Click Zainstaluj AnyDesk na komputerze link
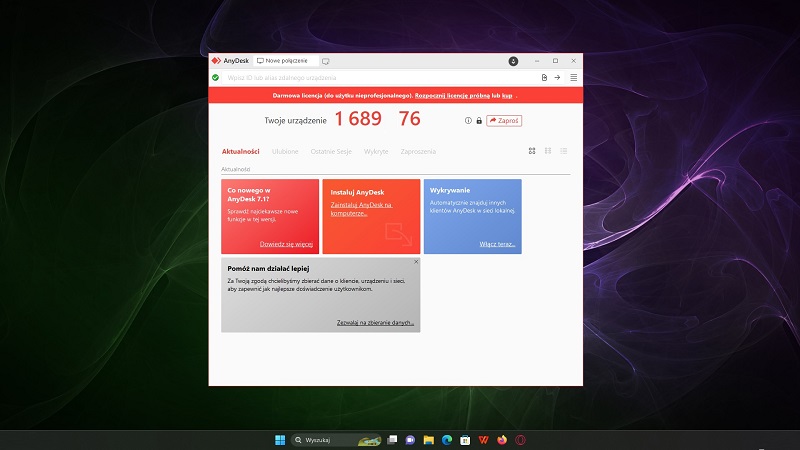Image resolution: width=800 pixels, height=450 pixels. [361, 209]
